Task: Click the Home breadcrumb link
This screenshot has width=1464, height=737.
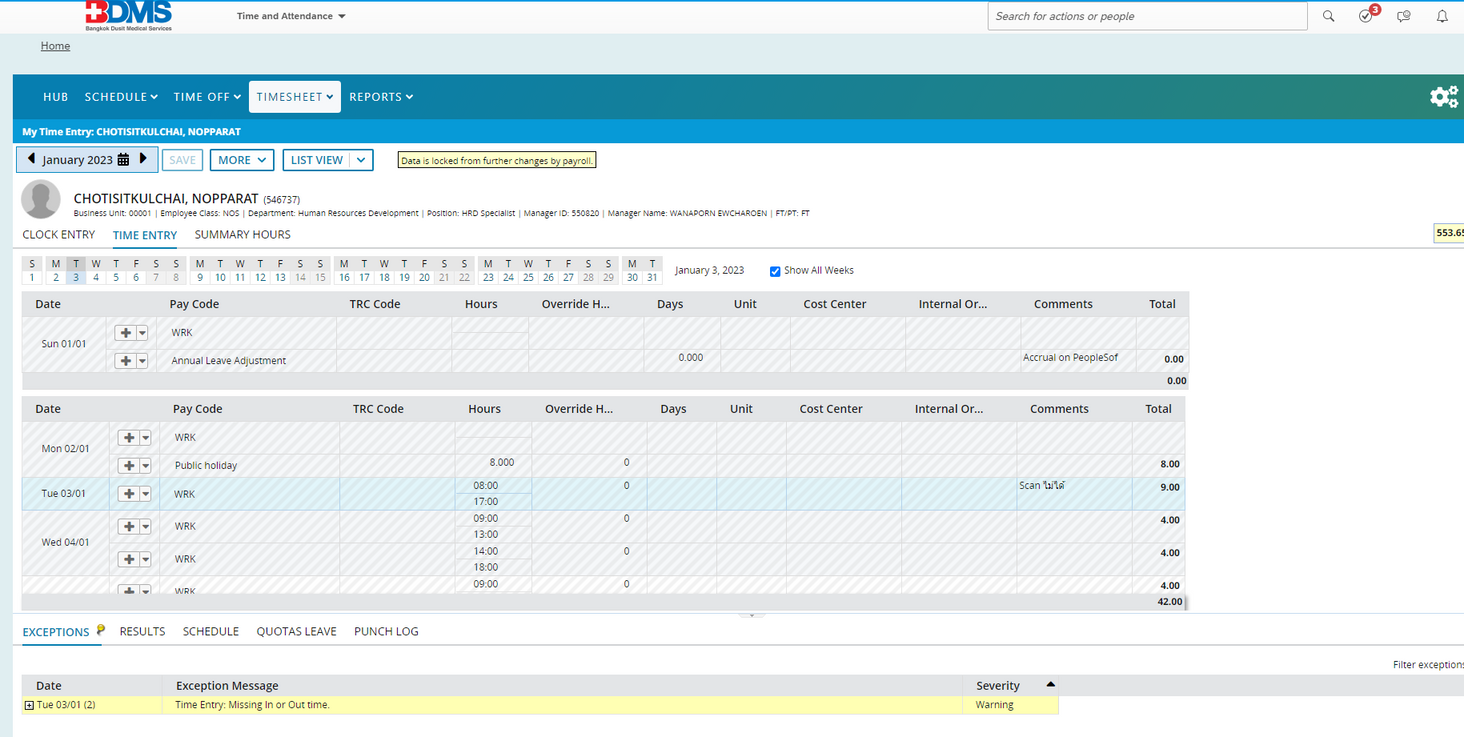Action: pyautogui.click(x=55, y=46)
